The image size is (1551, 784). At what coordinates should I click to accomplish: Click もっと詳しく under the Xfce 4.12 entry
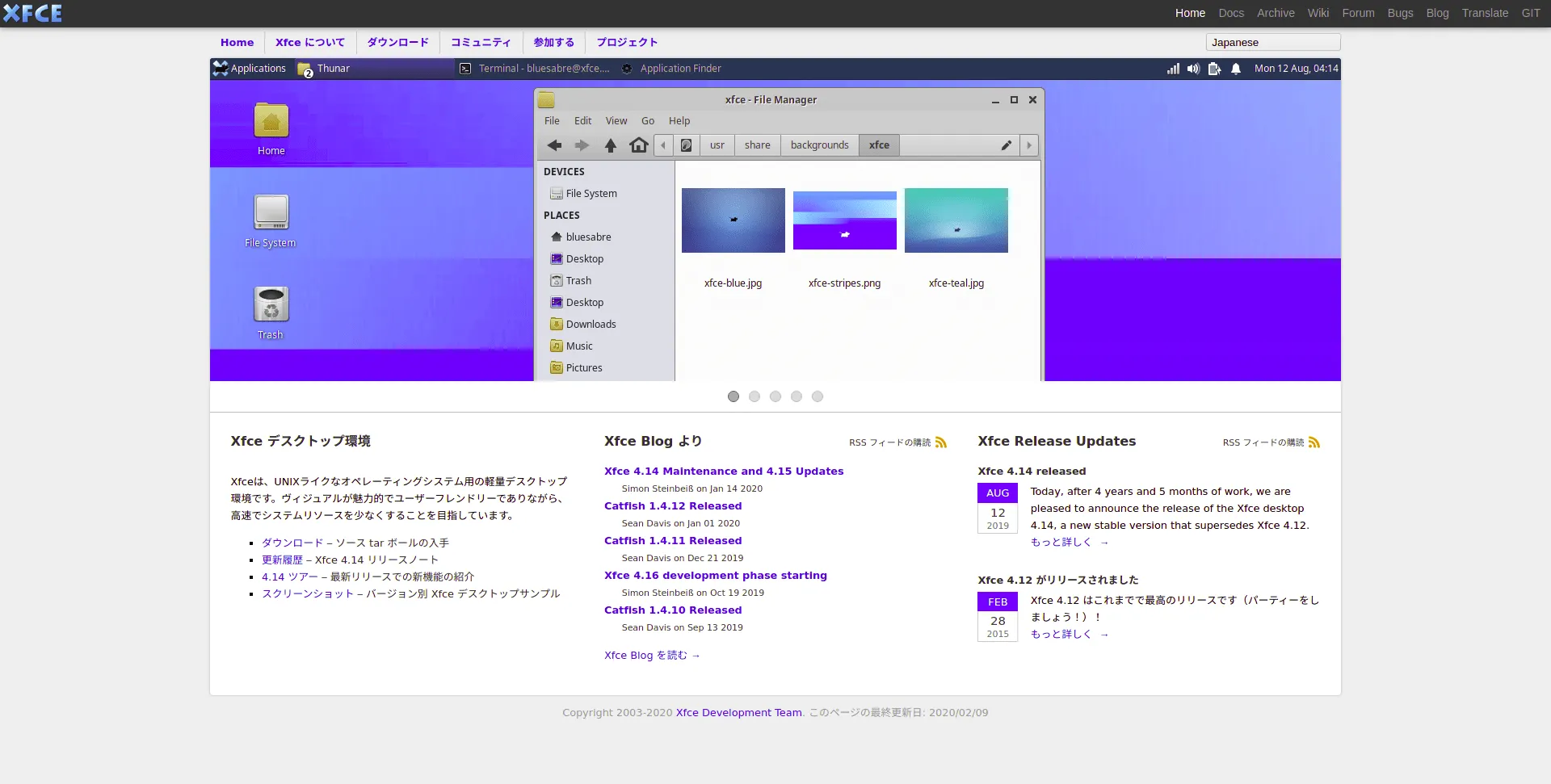pyautogui.click(x=1070, y=635)
